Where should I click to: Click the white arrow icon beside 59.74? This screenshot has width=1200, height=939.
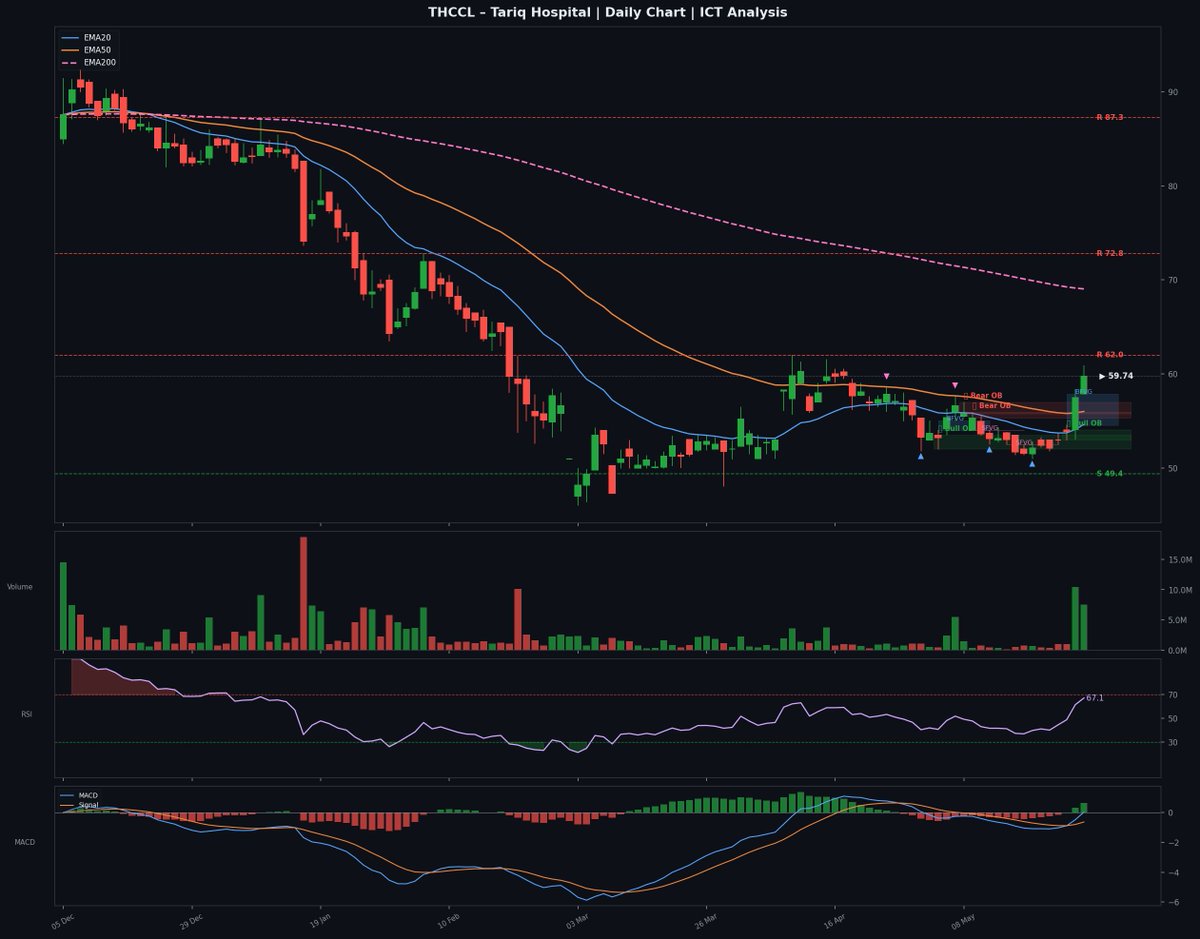(1102, 376)
